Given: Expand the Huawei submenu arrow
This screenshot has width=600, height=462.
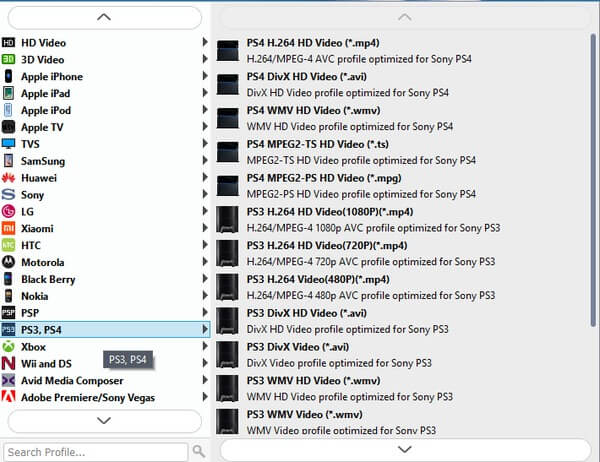Looking at the screenshot, I should point(205,177).
